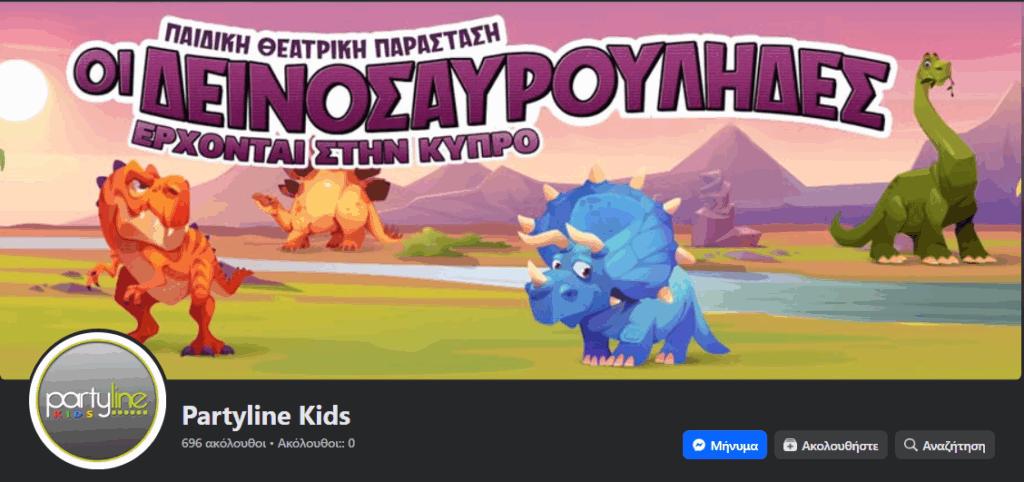
Task: Follow the page using Ακολουθήστε text
Action: (840, 447)
